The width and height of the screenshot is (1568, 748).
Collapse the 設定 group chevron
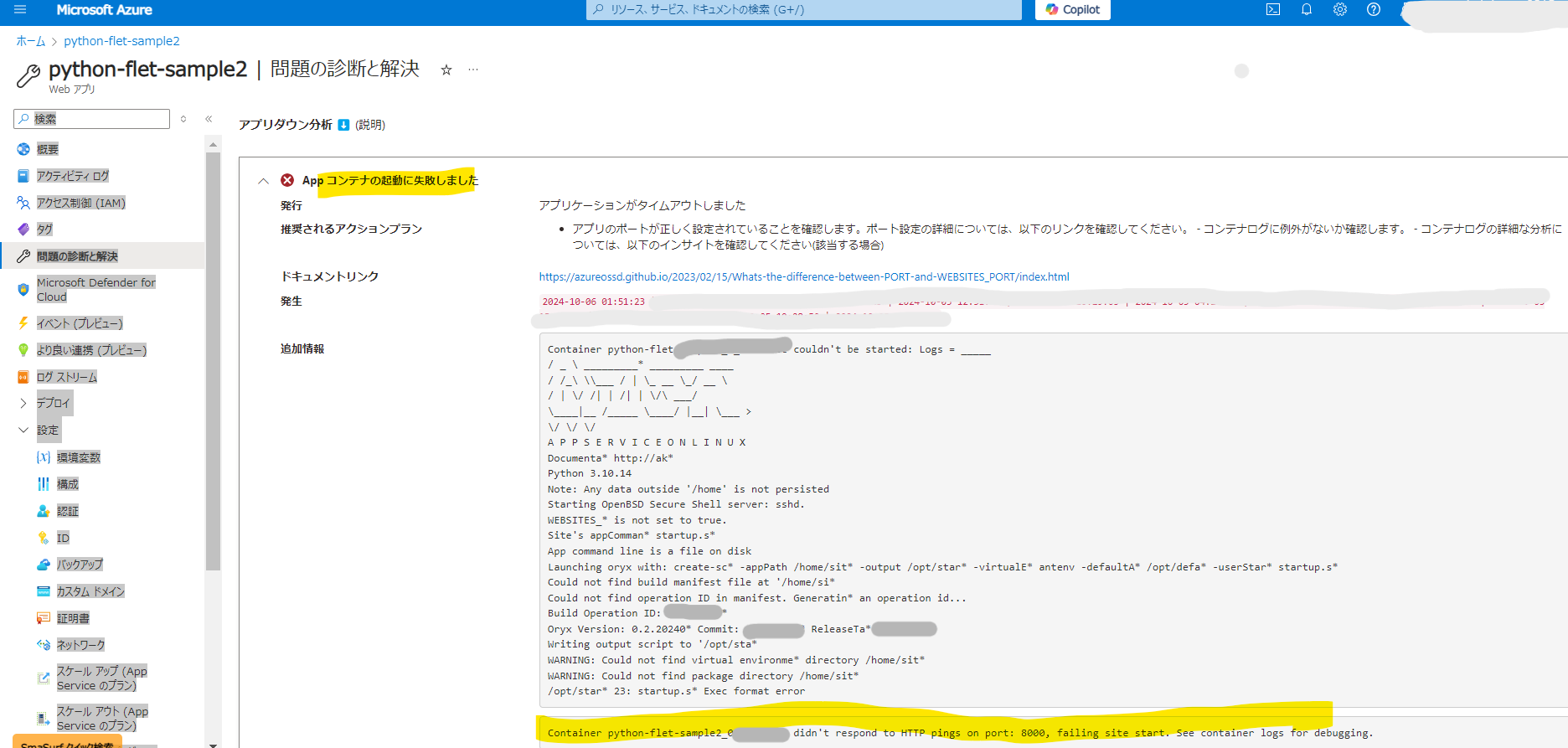tap(23, 430)
